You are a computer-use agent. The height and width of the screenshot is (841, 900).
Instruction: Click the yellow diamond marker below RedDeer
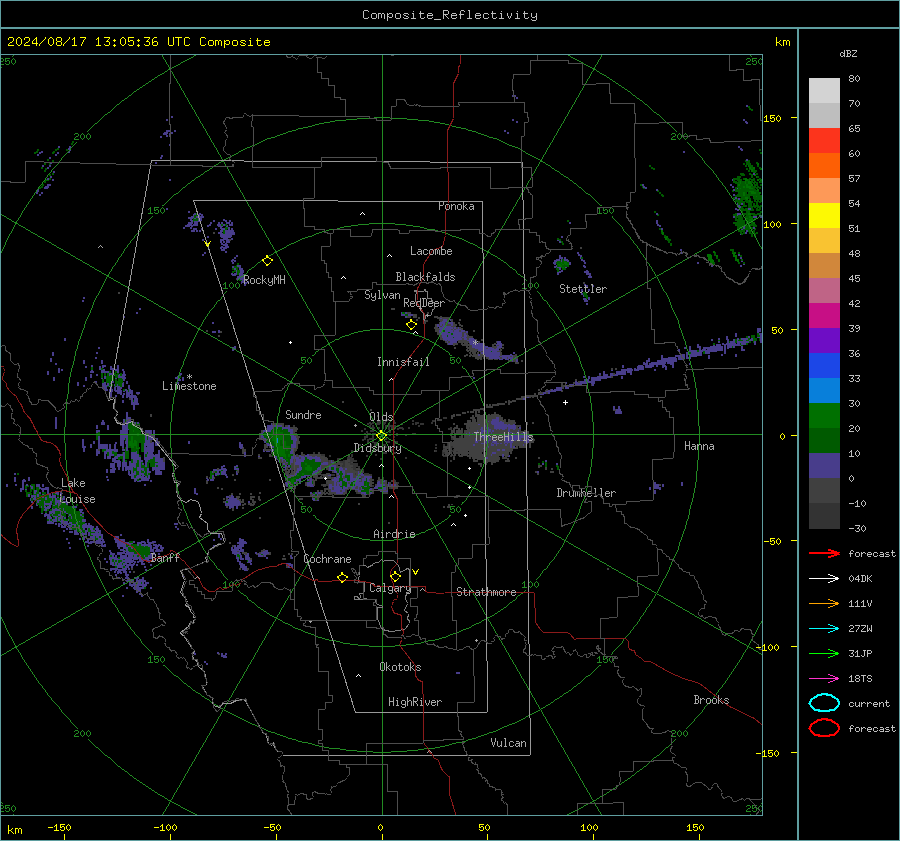click(x=411, y=325)
